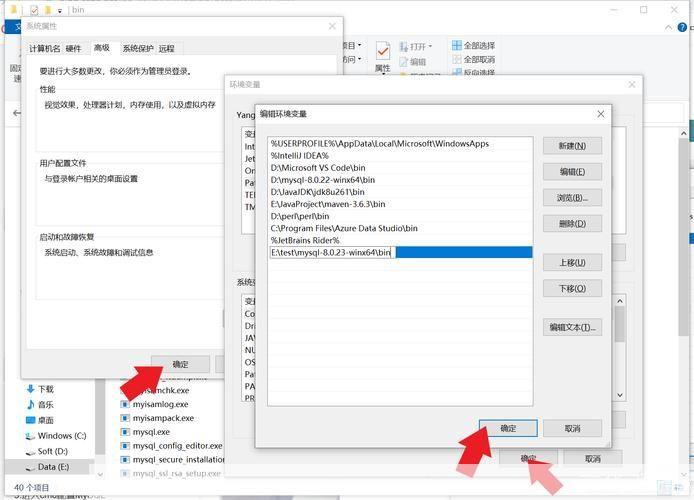694x500 pixels.
Task: Select D:\mysql-8.0.22-winx64\bin entry
Action: pos(400,180)
